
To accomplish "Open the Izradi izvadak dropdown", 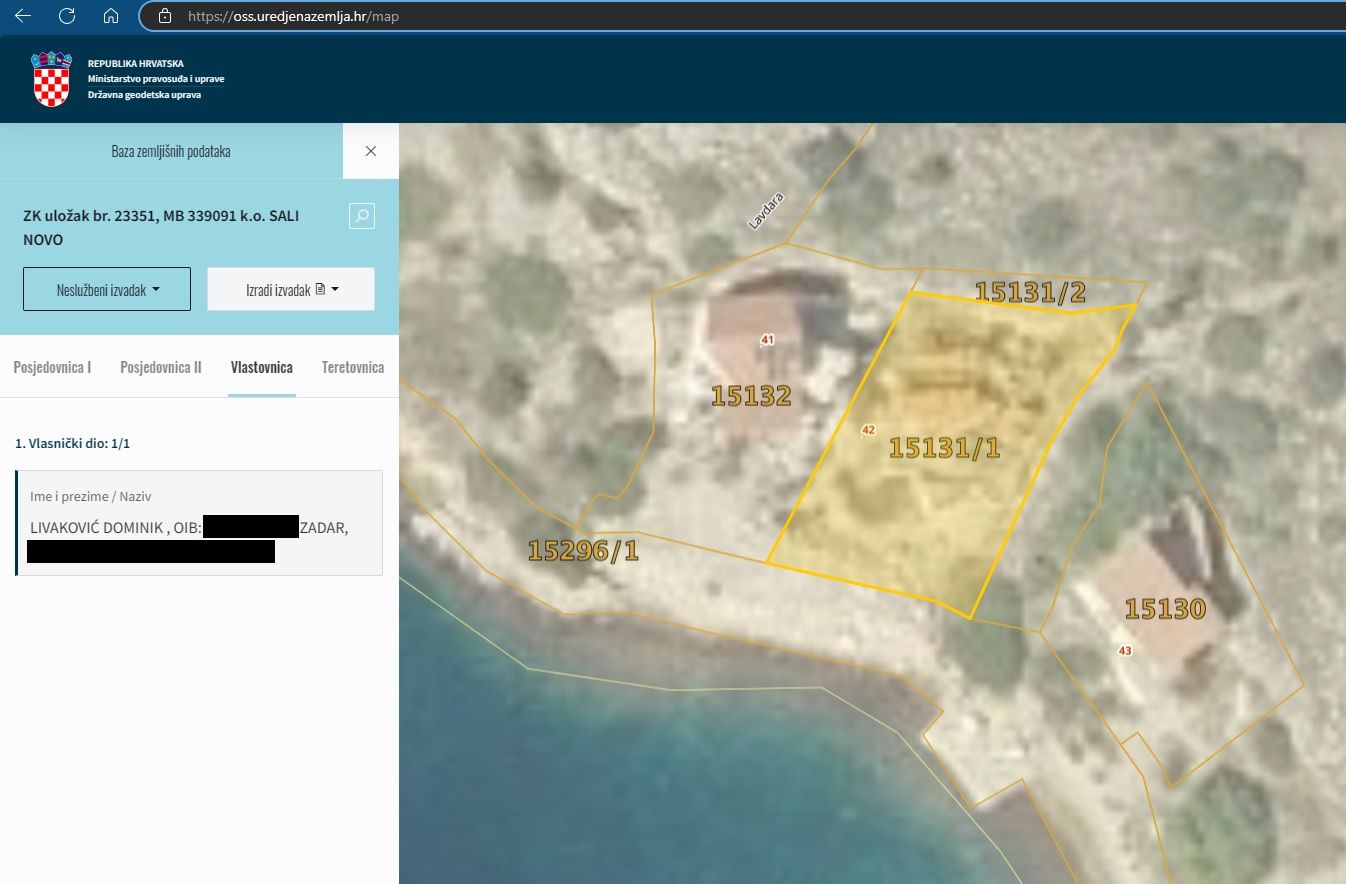I will 291,289.
